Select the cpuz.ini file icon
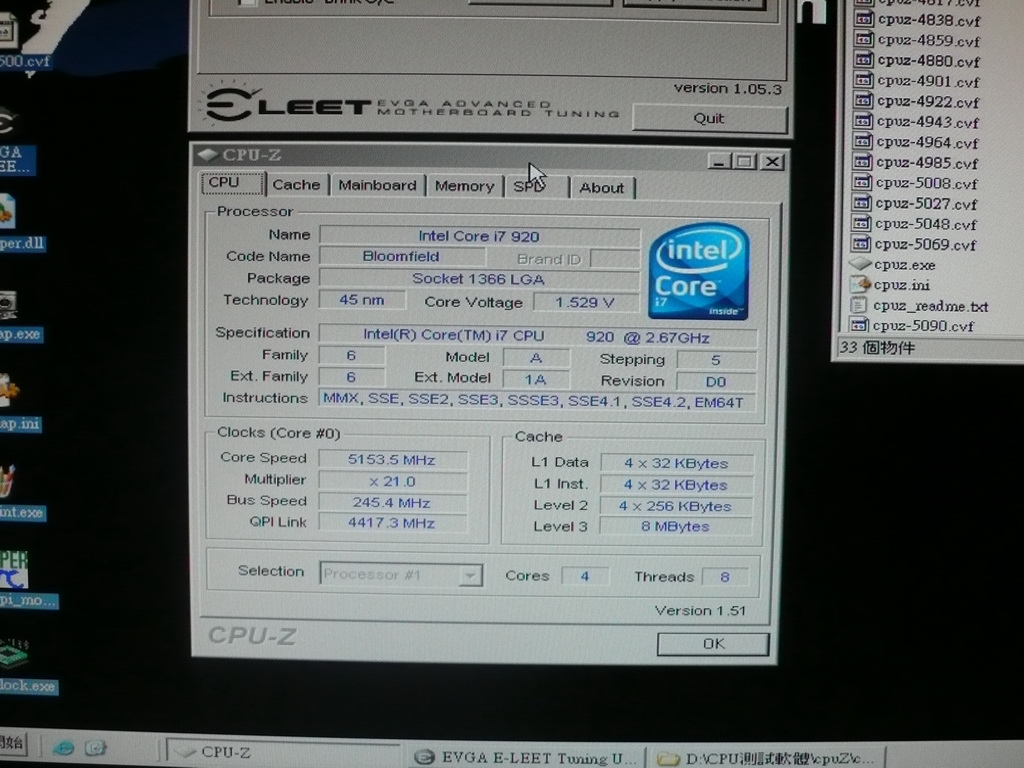 (x=861, y=284)
